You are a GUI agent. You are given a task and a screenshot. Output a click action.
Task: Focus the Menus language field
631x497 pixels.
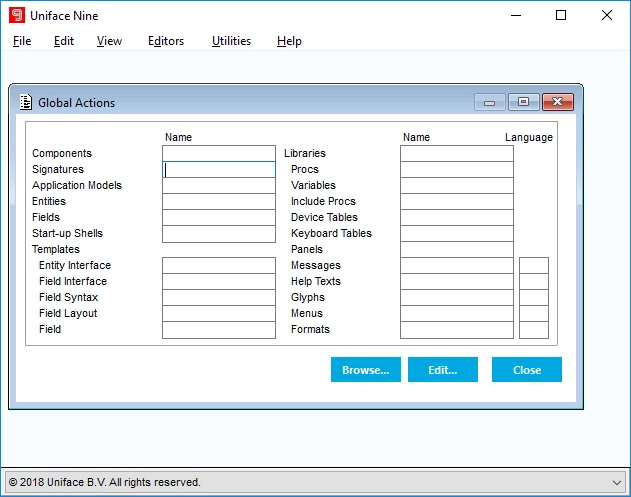click(534, 313)
